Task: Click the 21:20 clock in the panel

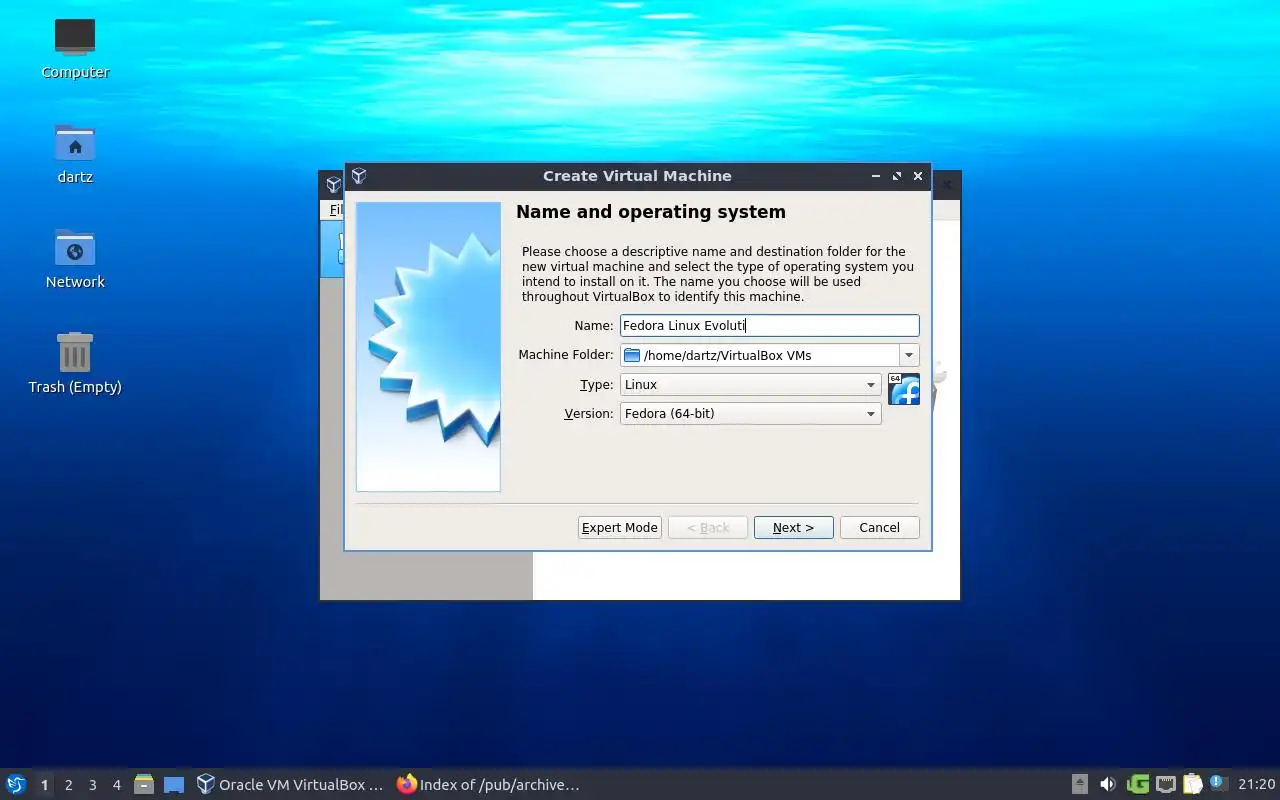Action: (1256, 785)
